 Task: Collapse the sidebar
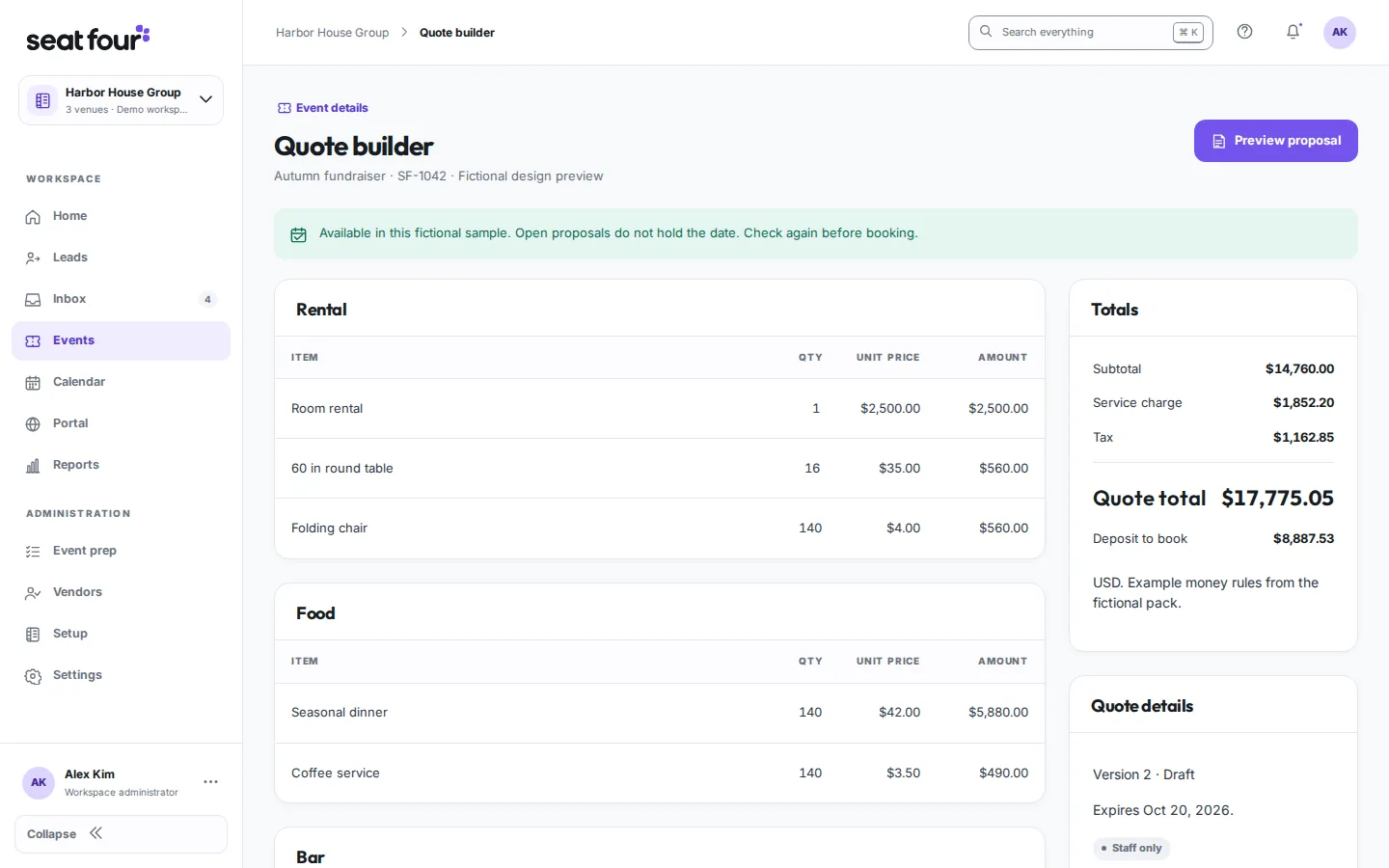(x=121, y=834)
